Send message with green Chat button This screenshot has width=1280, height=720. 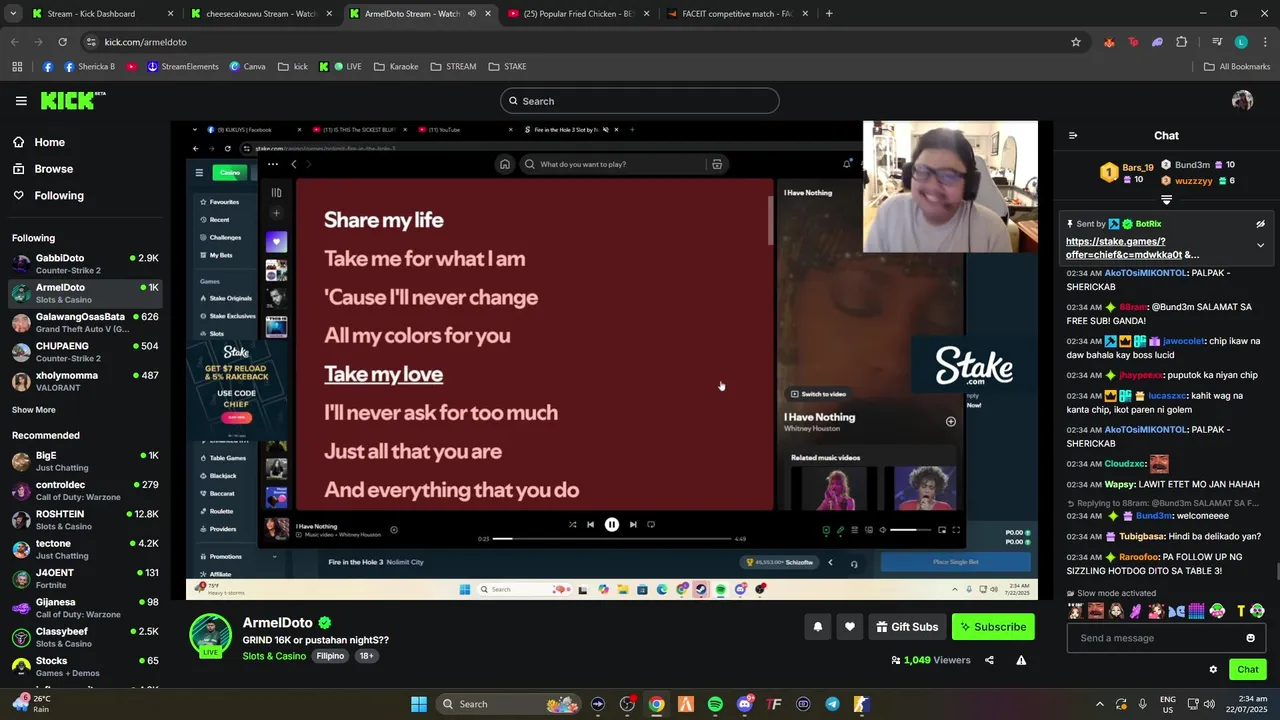pos(1248,669)
